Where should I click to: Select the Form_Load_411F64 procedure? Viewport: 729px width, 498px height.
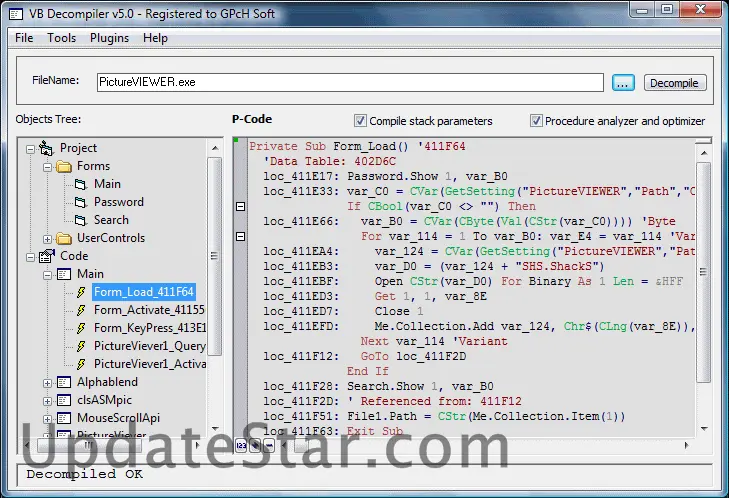tap(144, 292)
